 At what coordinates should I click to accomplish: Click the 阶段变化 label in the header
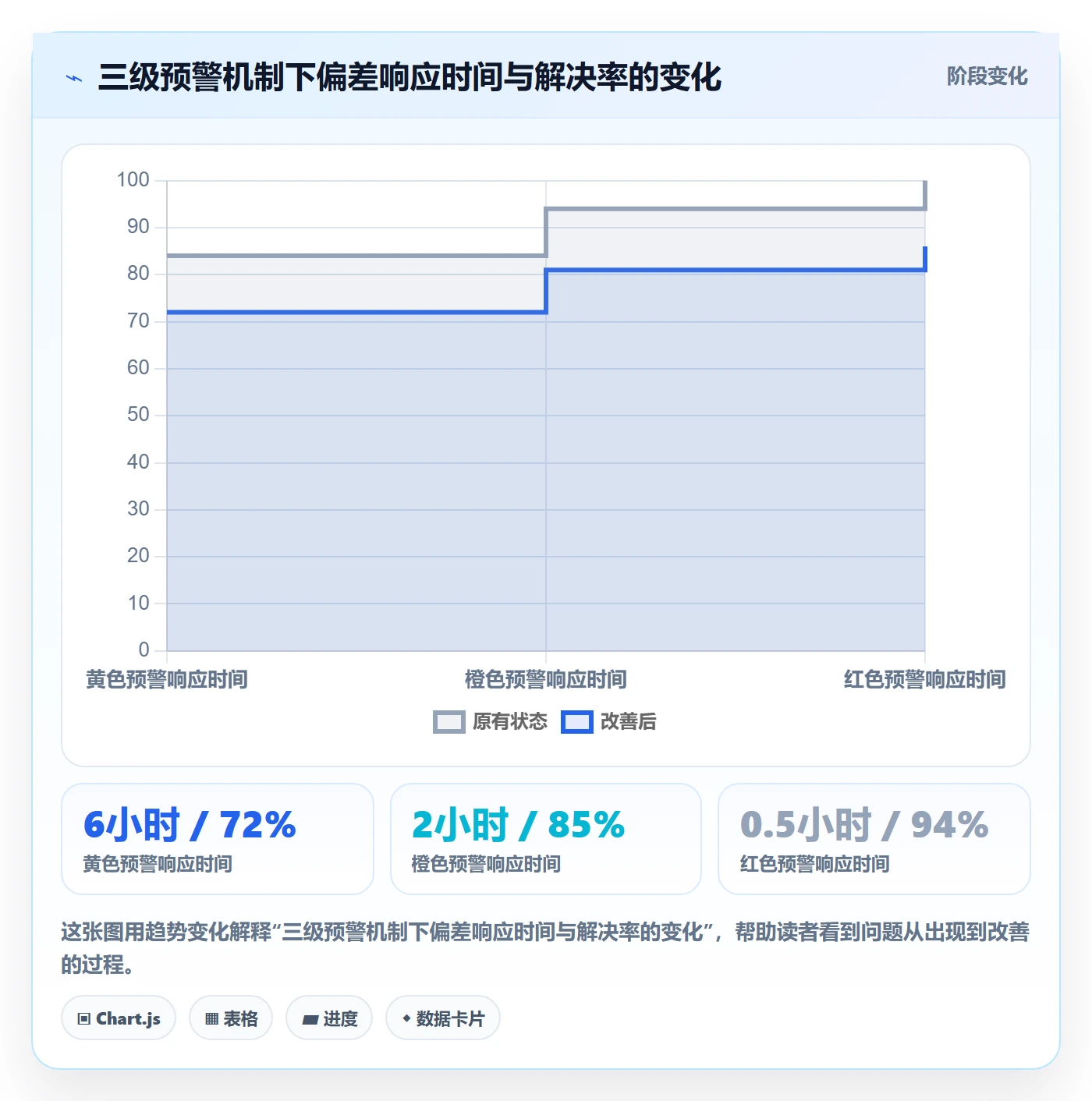click(x=987, y=76)
